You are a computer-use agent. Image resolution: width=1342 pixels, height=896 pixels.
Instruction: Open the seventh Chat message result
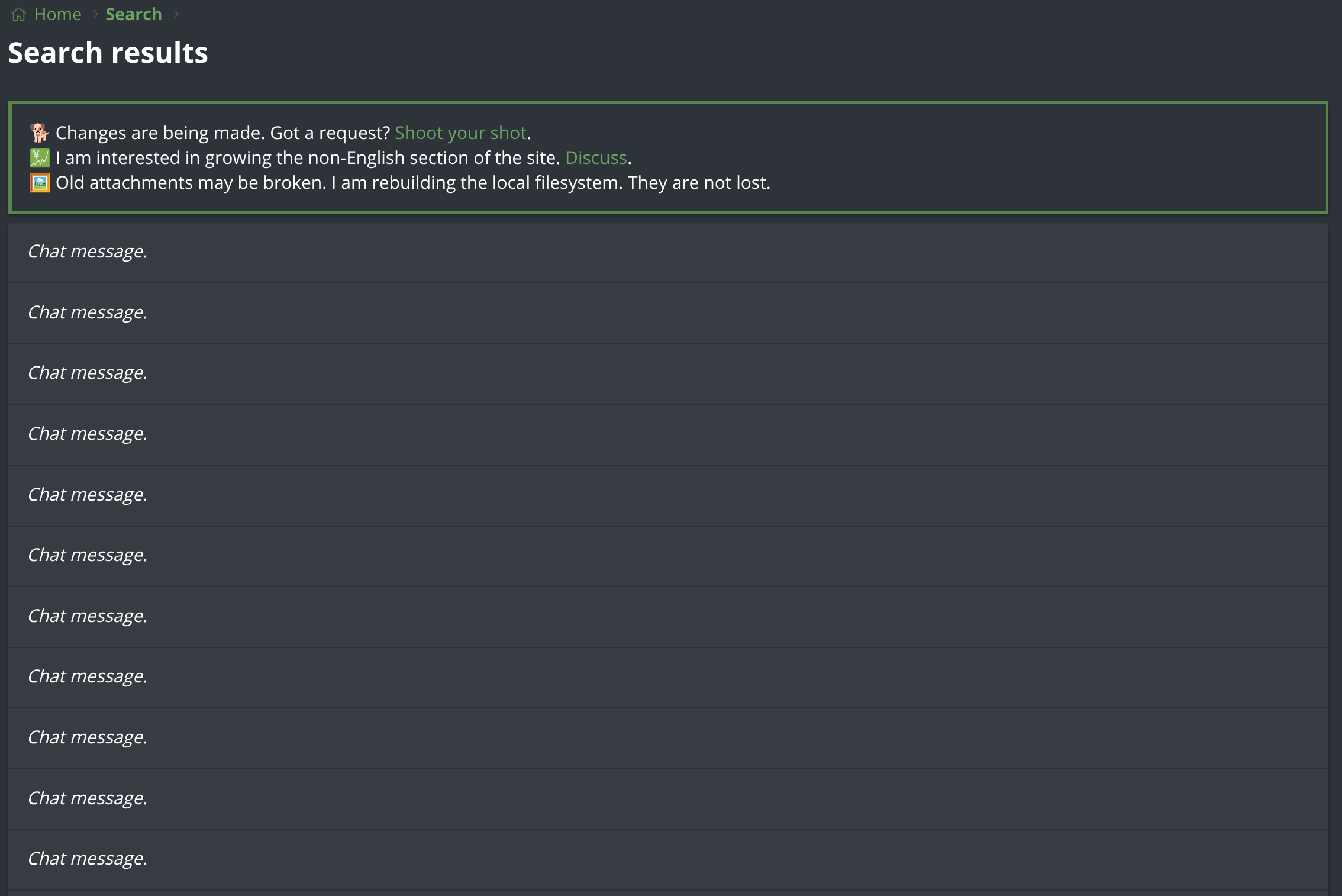tap(88, 616)
